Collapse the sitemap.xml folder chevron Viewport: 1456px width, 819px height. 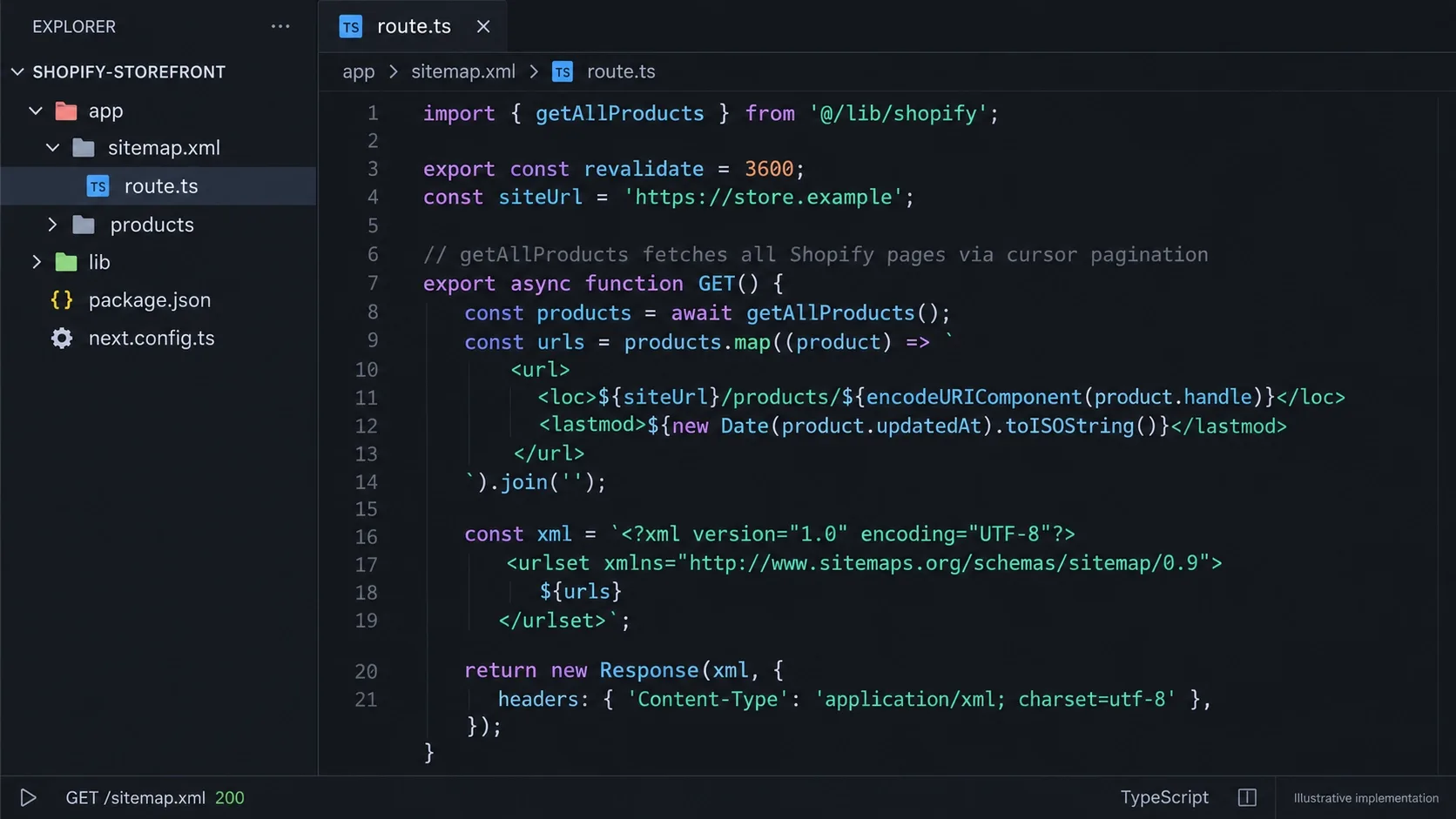(x=53, y=148)
